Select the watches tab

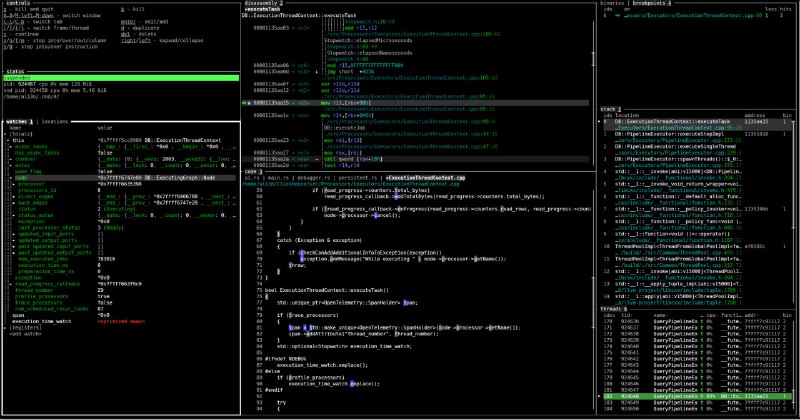click(19, 121)
